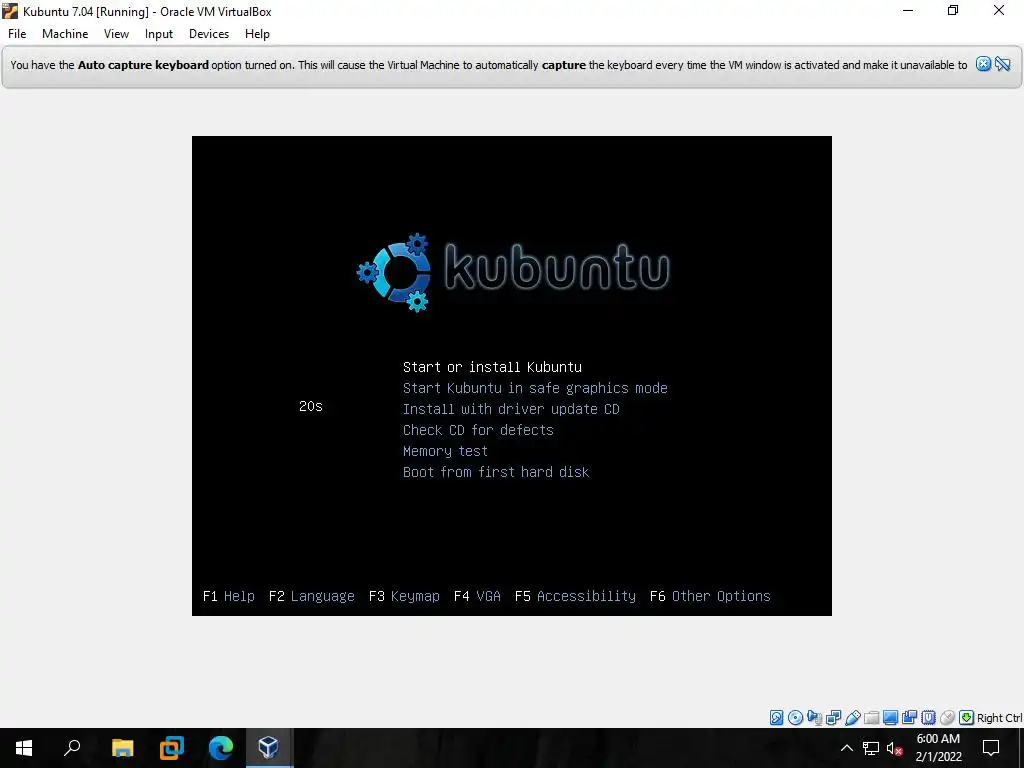Click the CPU virtualization status icon
1024x768 pixels.
928,718
